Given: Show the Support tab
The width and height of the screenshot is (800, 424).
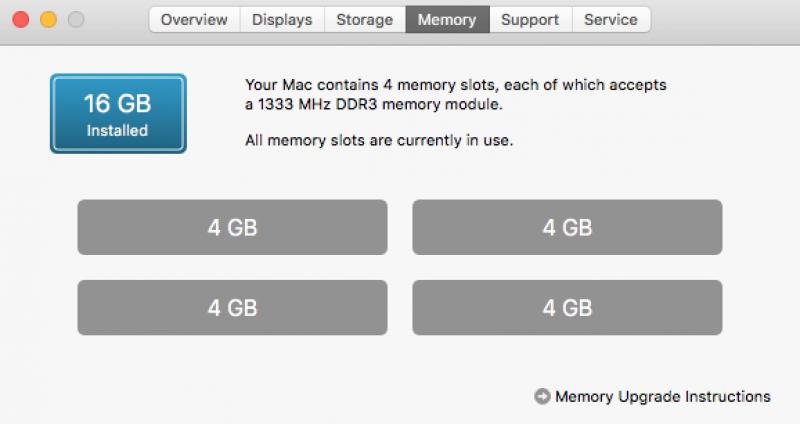Looking at the screenshot, I should tap(530, 19).
